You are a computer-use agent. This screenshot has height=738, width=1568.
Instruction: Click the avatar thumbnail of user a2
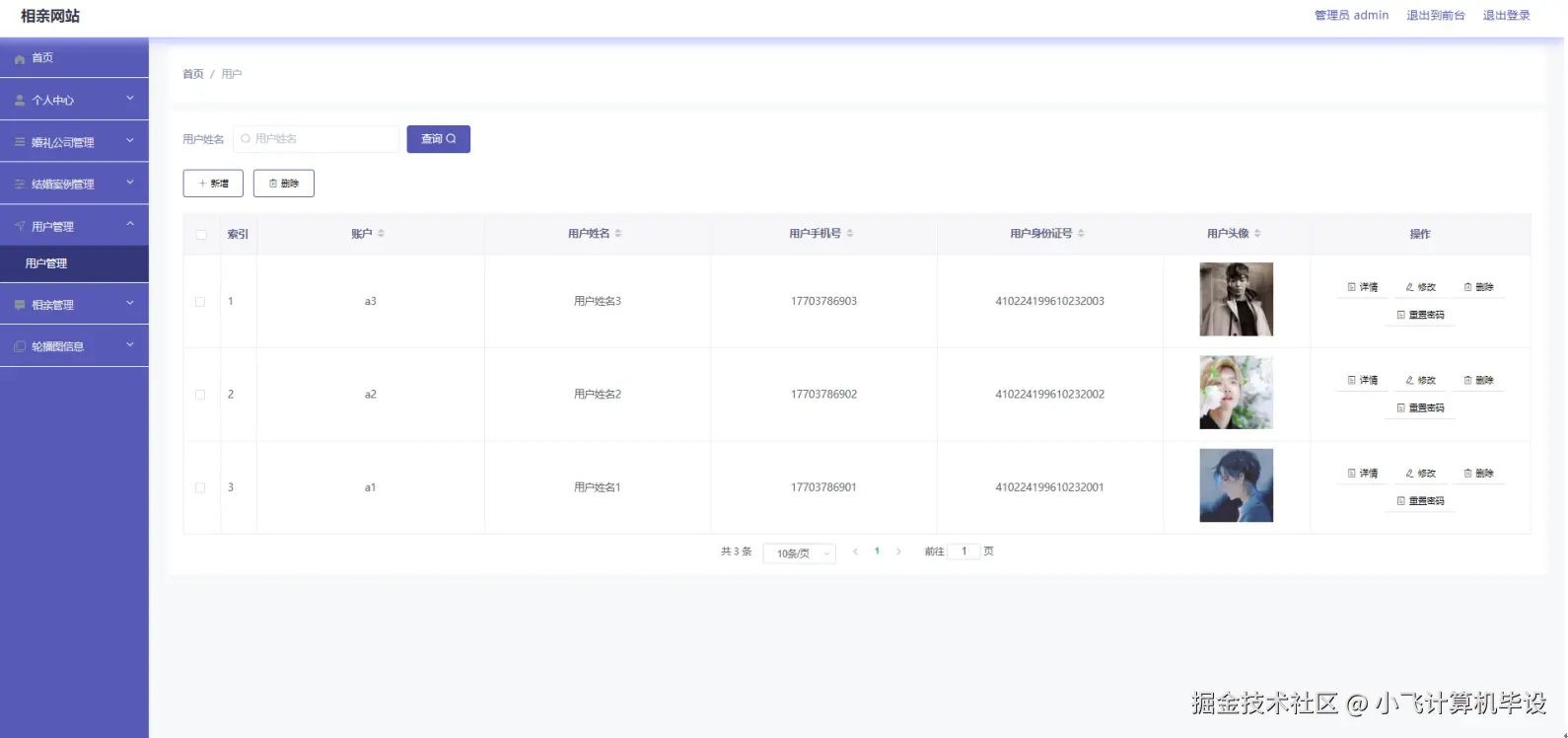point(1237,393)
